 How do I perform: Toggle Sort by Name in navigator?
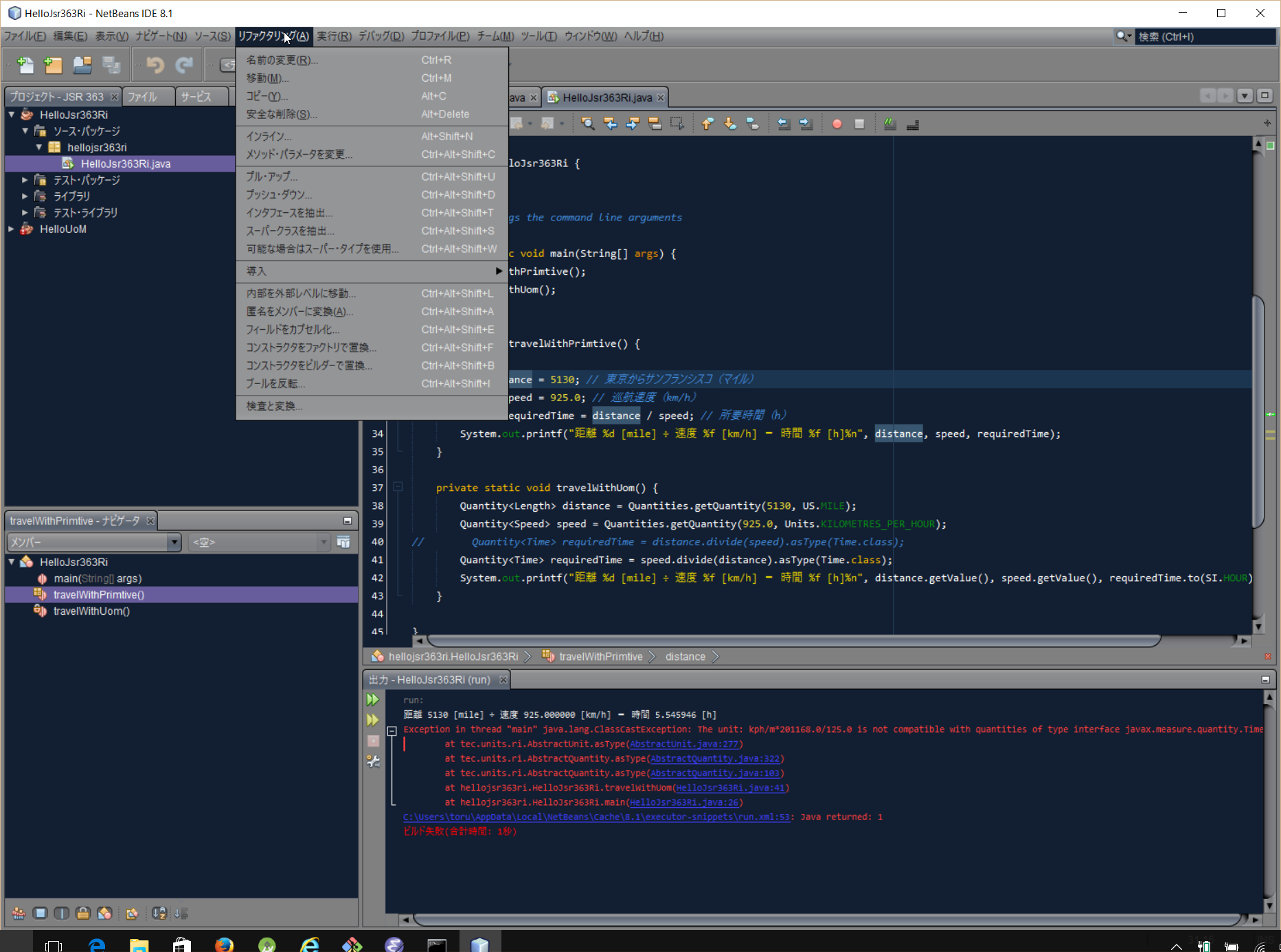click(x=159, y=914)
